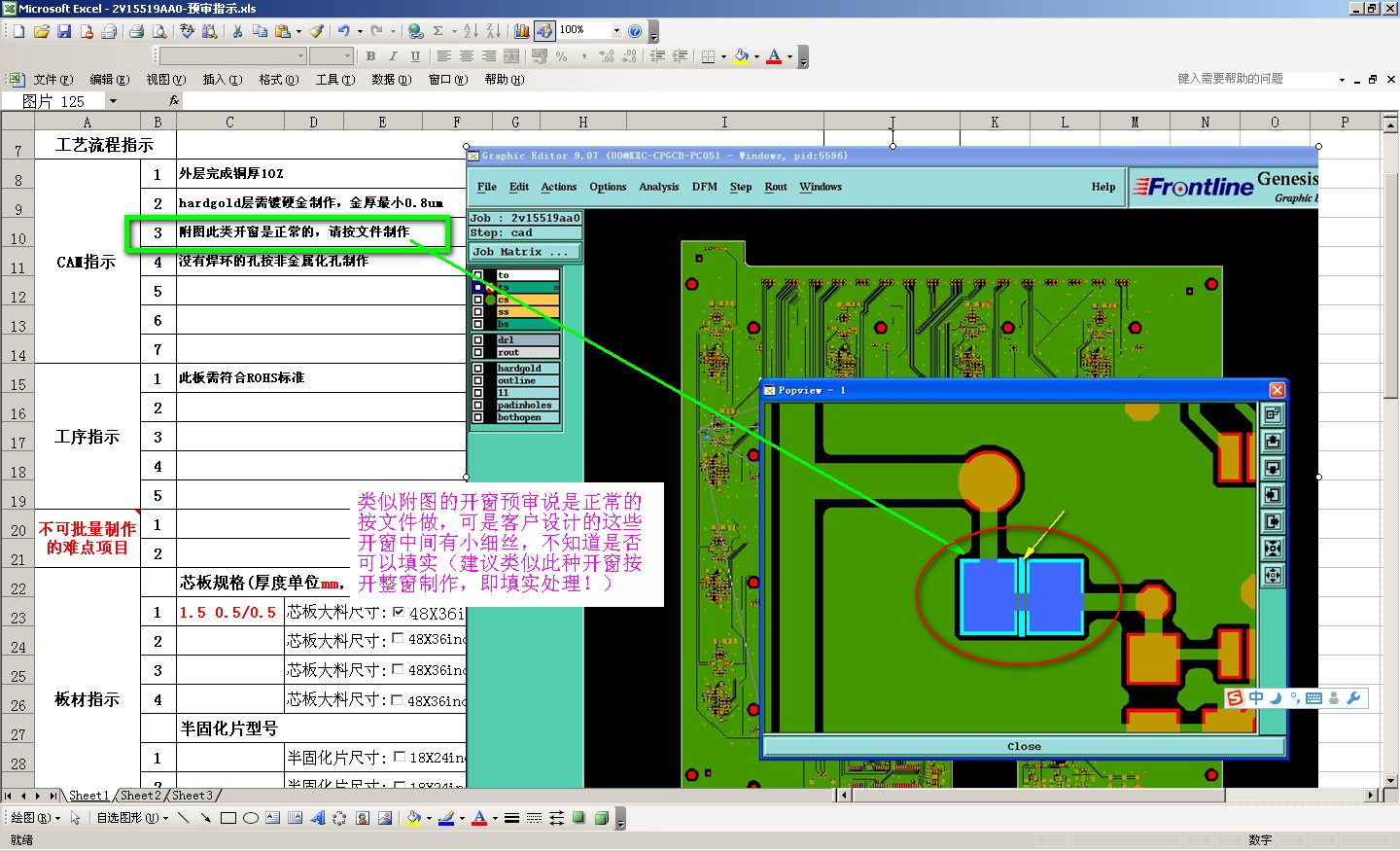Open the font name combo box

[232, 56]
